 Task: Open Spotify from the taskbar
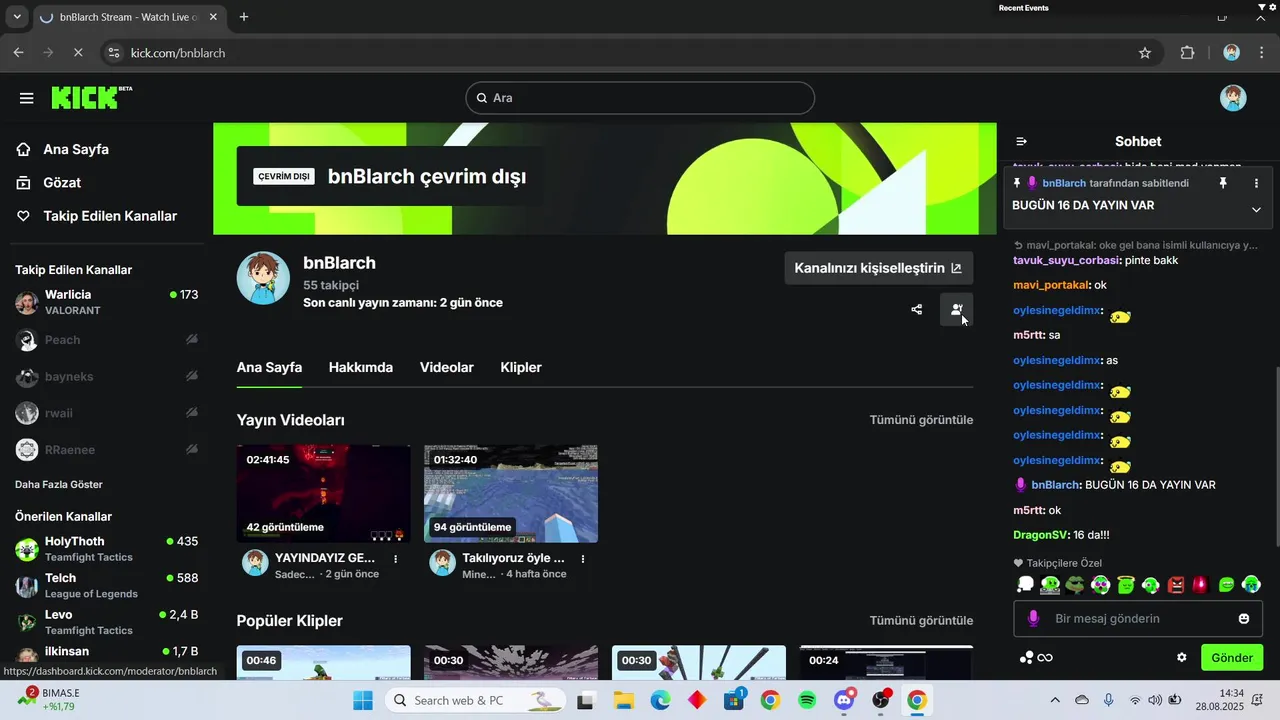coord(807,700)
